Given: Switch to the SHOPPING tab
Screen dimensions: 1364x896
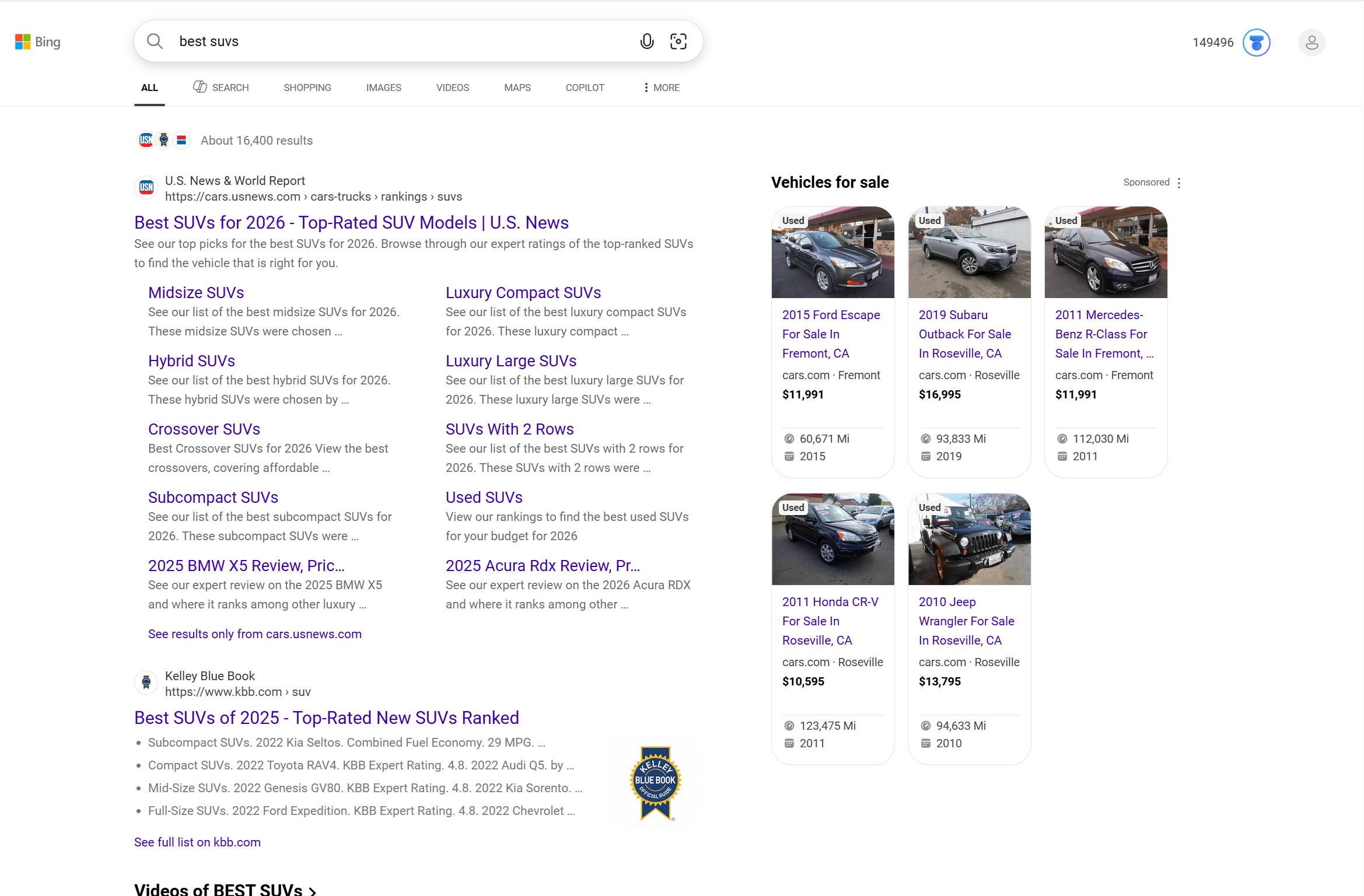Looking at the screenshot, I should point(307,87).
